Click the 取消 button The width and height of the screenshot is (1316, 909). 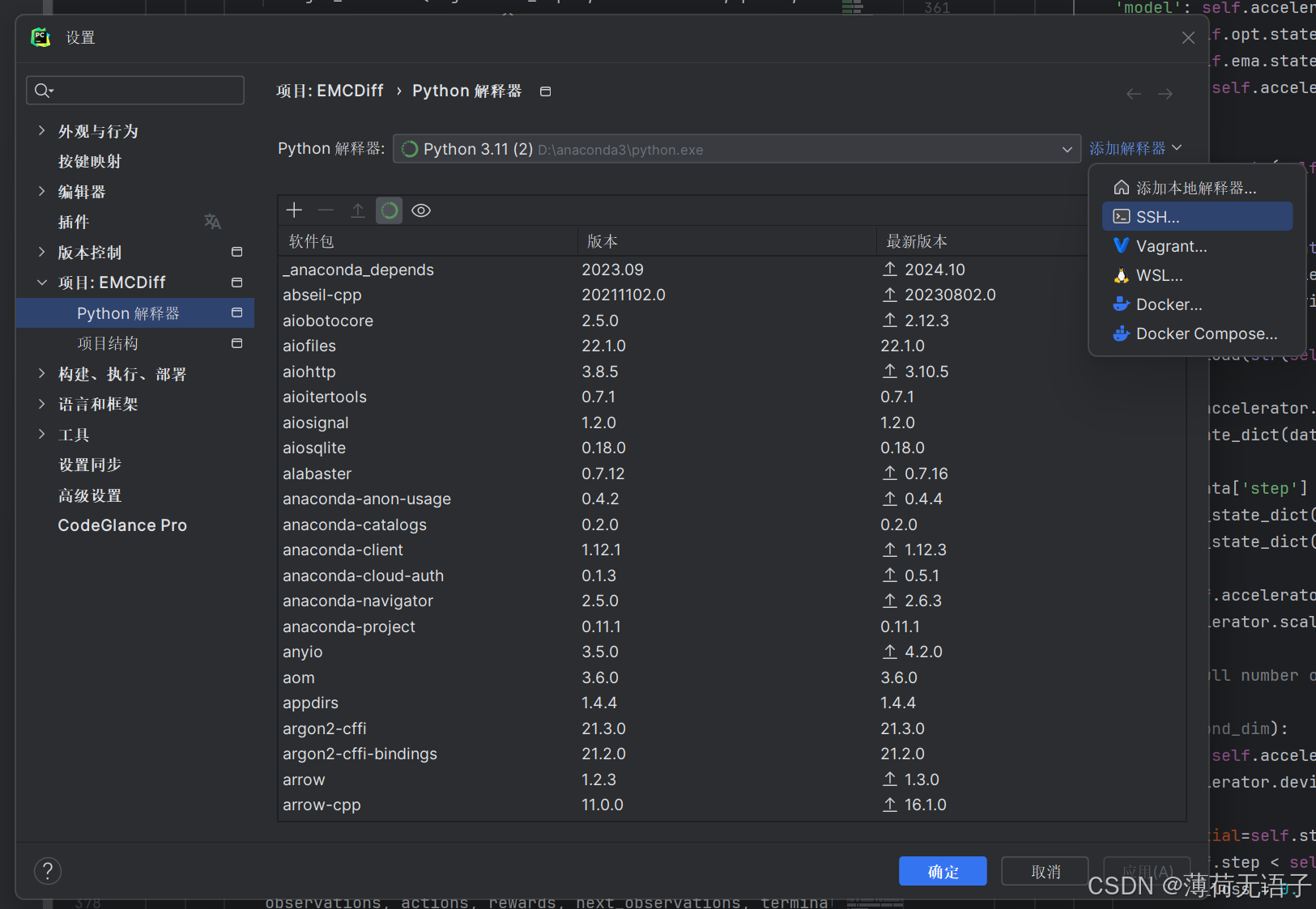(1046, 871)
